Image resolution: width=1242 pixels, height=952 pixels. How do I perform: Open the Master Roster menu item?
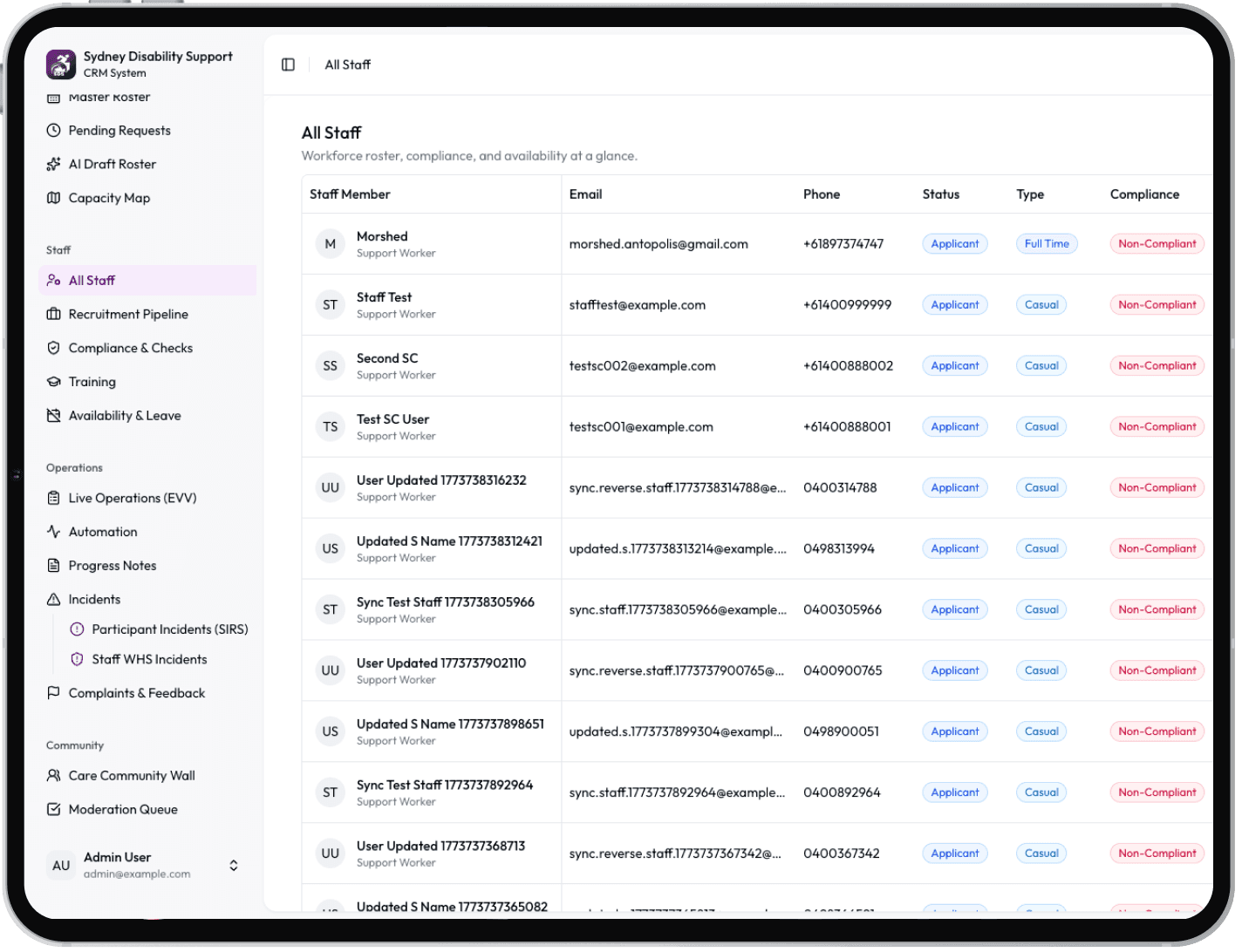tap(148, 97)
